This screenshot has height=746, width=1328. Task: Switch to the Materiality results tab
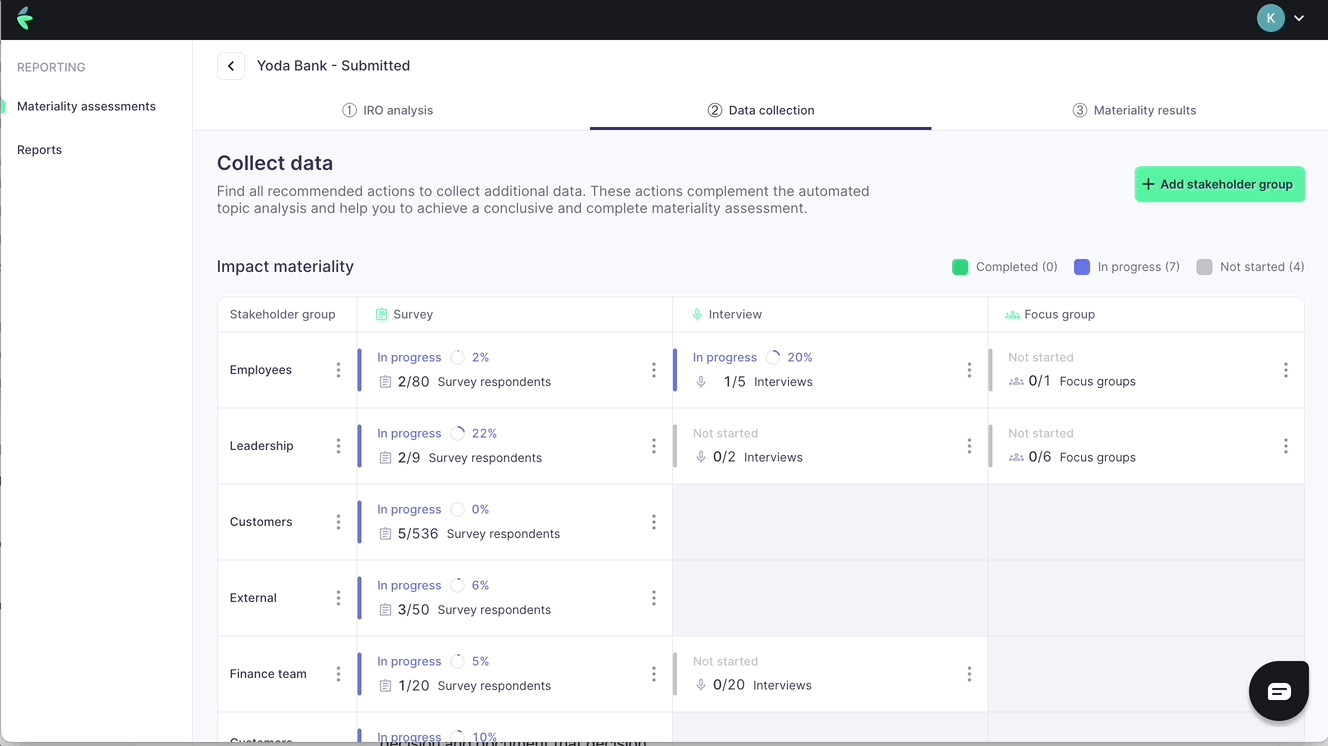pyautogui.click(x=1134, y=110)
